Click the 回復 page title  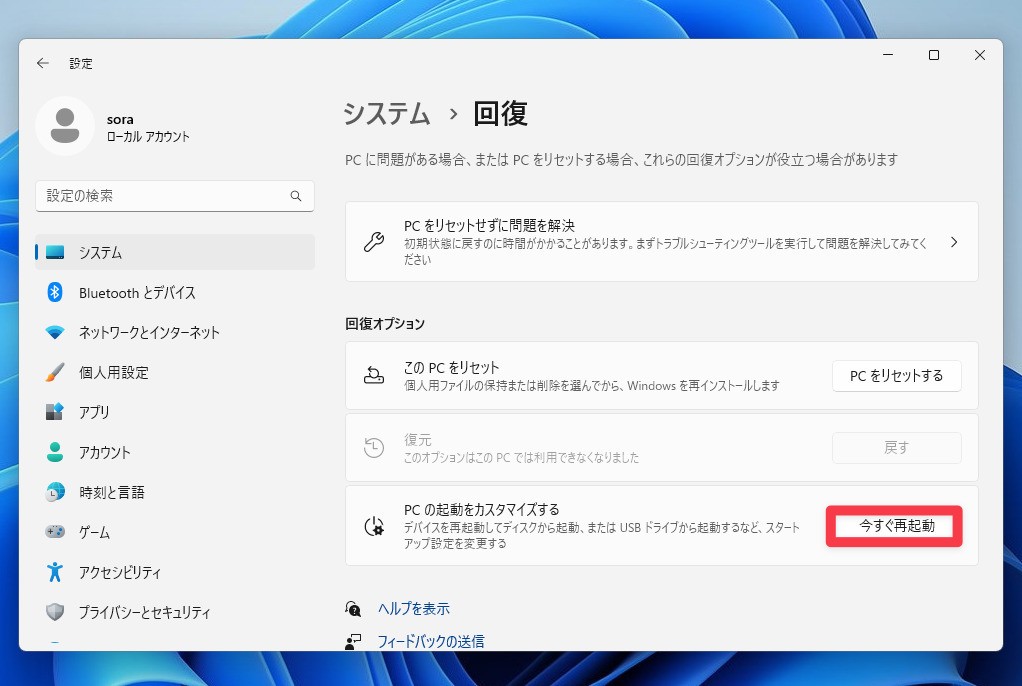coord(501,114)
